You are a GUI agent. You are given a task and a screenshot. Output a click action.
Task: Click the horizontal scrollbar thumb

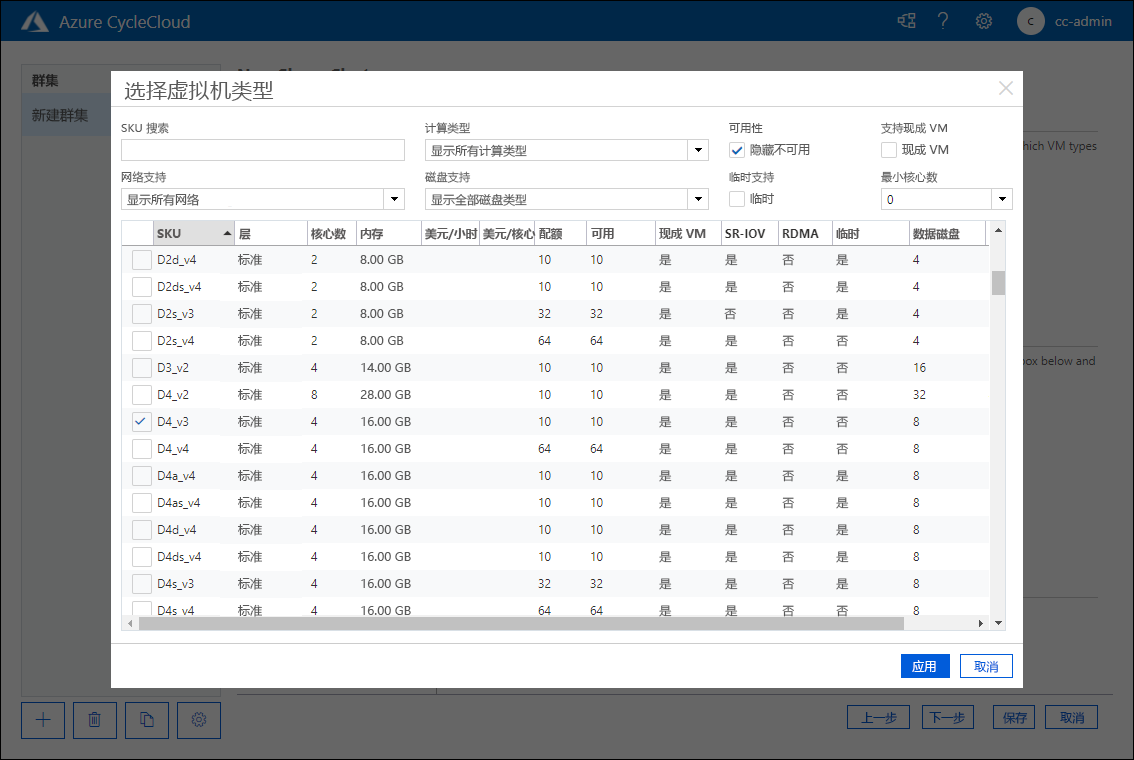click(x=521, y=623)
